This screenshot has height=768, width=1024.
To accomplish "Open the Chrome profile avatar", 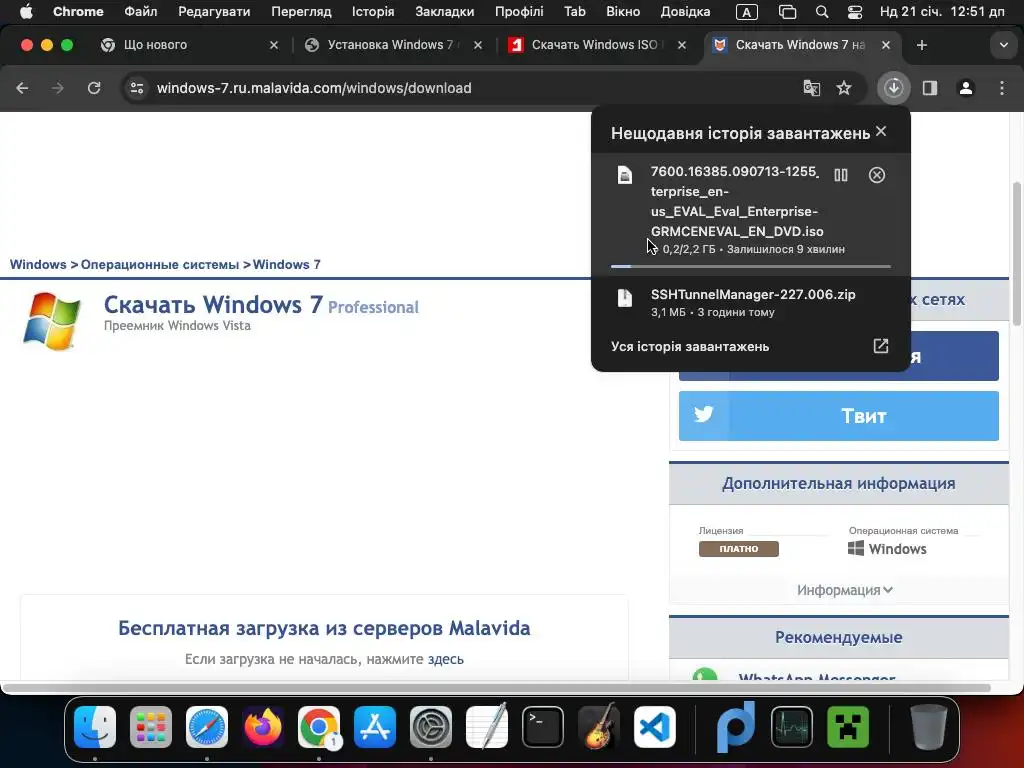I will (966, 88).
